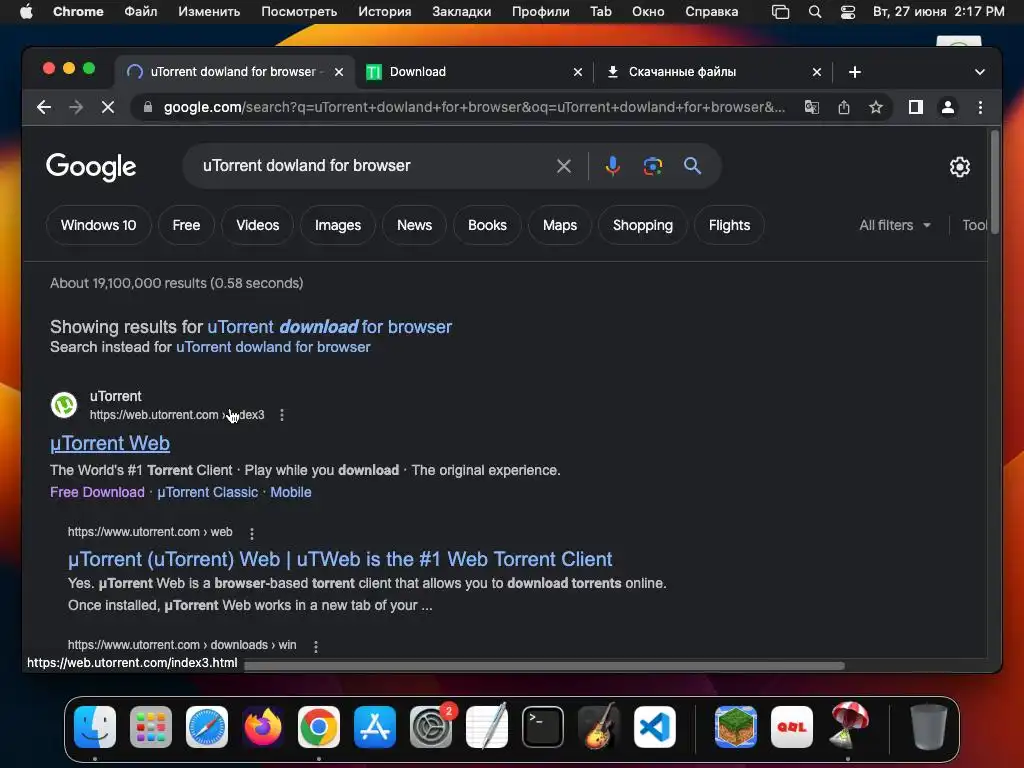Focus the Chrome address bar
Screen dimensions: 1024x768
(x=474, y=107)
